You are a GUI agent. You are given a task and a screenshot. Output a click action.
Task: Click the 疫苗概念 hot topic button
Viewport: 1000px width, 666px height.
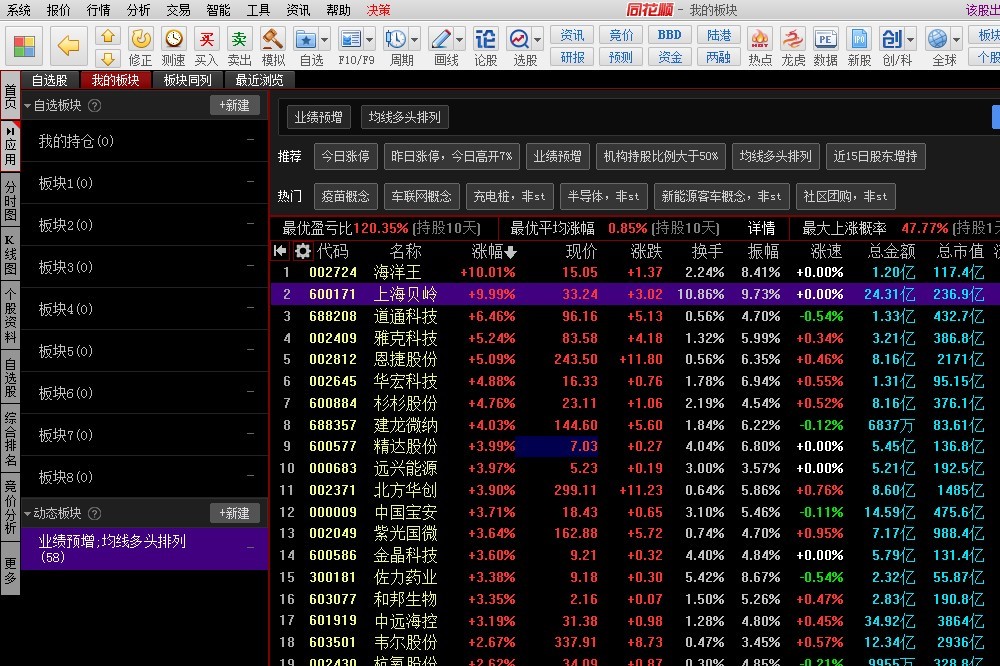(346, 196)
